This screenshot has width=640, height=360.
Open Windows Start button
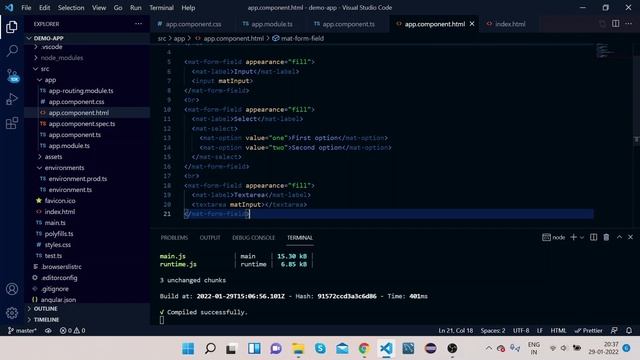coord(188,349)
